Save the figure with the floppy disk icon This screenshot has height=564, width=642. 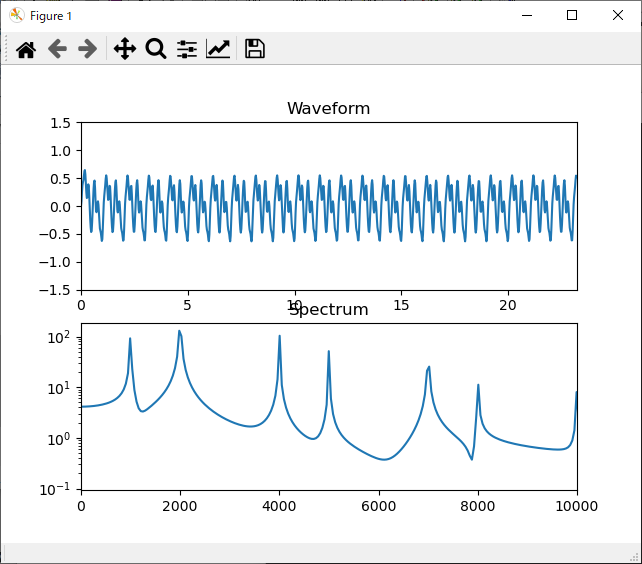pos(254,49)
